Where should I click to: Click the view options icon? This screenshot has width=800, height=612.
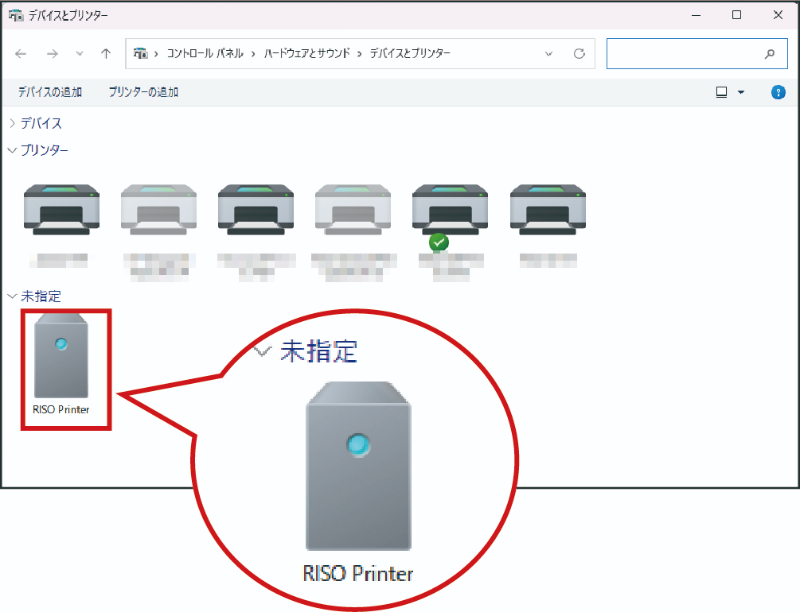coord(721,92)
